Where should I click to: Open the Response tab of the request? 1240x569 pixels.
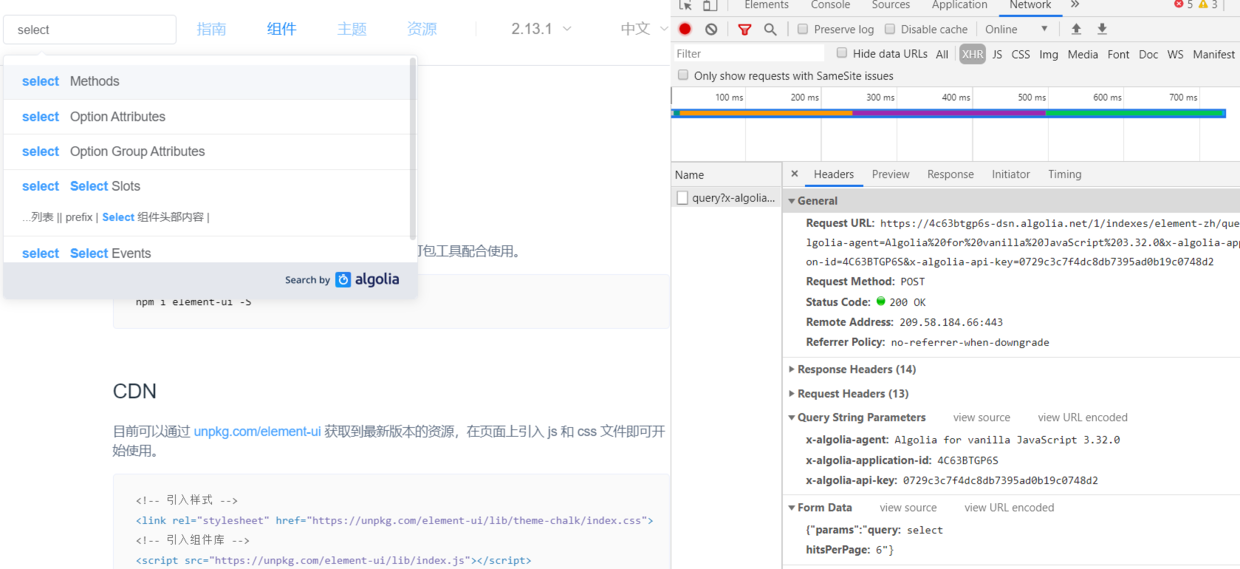(x=950, y=174)
